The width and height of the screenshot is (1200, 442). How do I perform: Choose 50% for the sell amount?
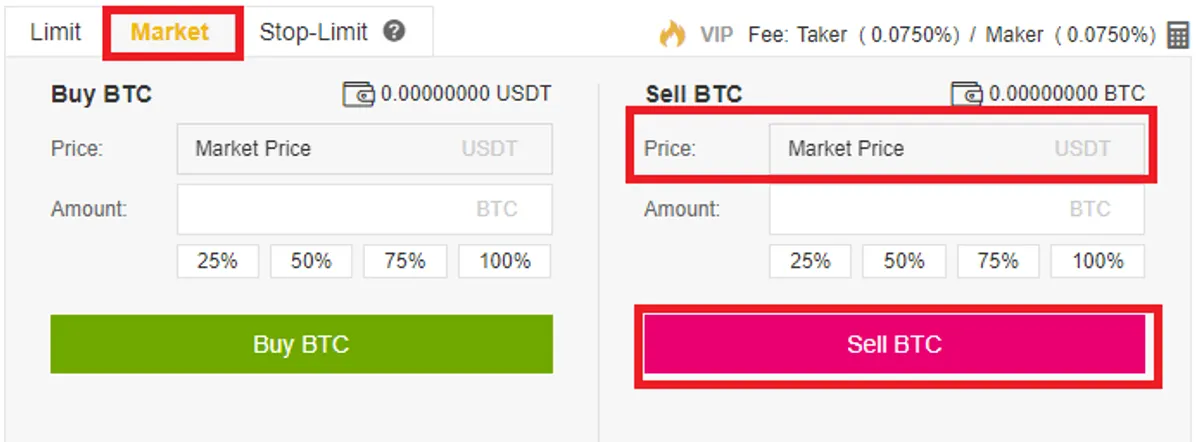(x=904, y=261)
